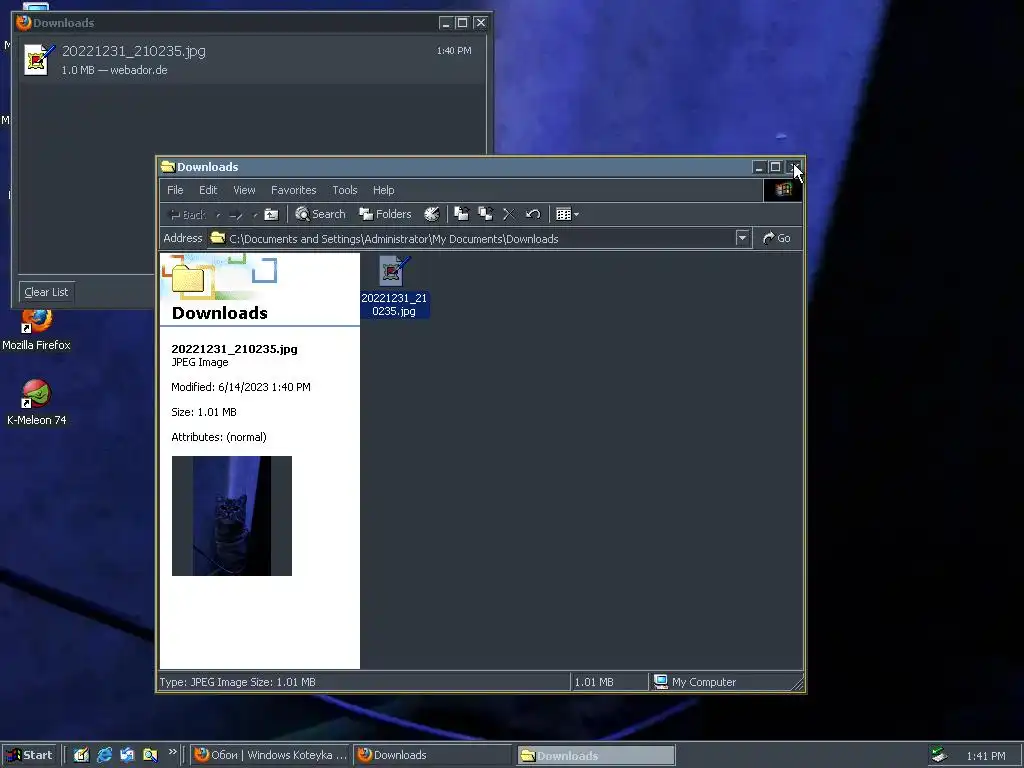
Task: Maximize the Firefox Downloads window
Action: tap(462, 23)
